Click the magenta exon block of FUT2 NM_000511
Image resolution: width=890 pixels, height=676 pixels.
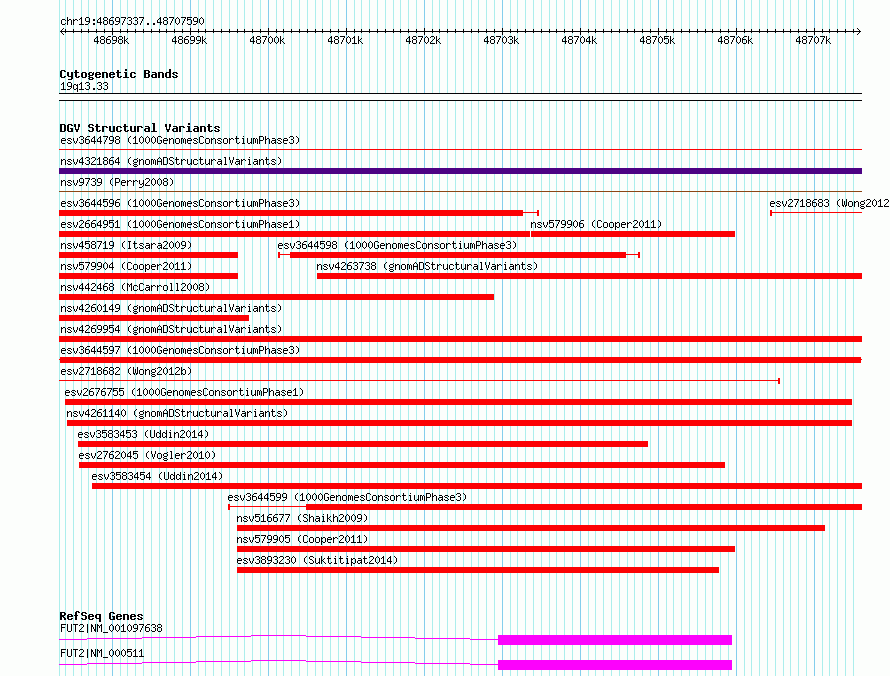coord(615,665)
